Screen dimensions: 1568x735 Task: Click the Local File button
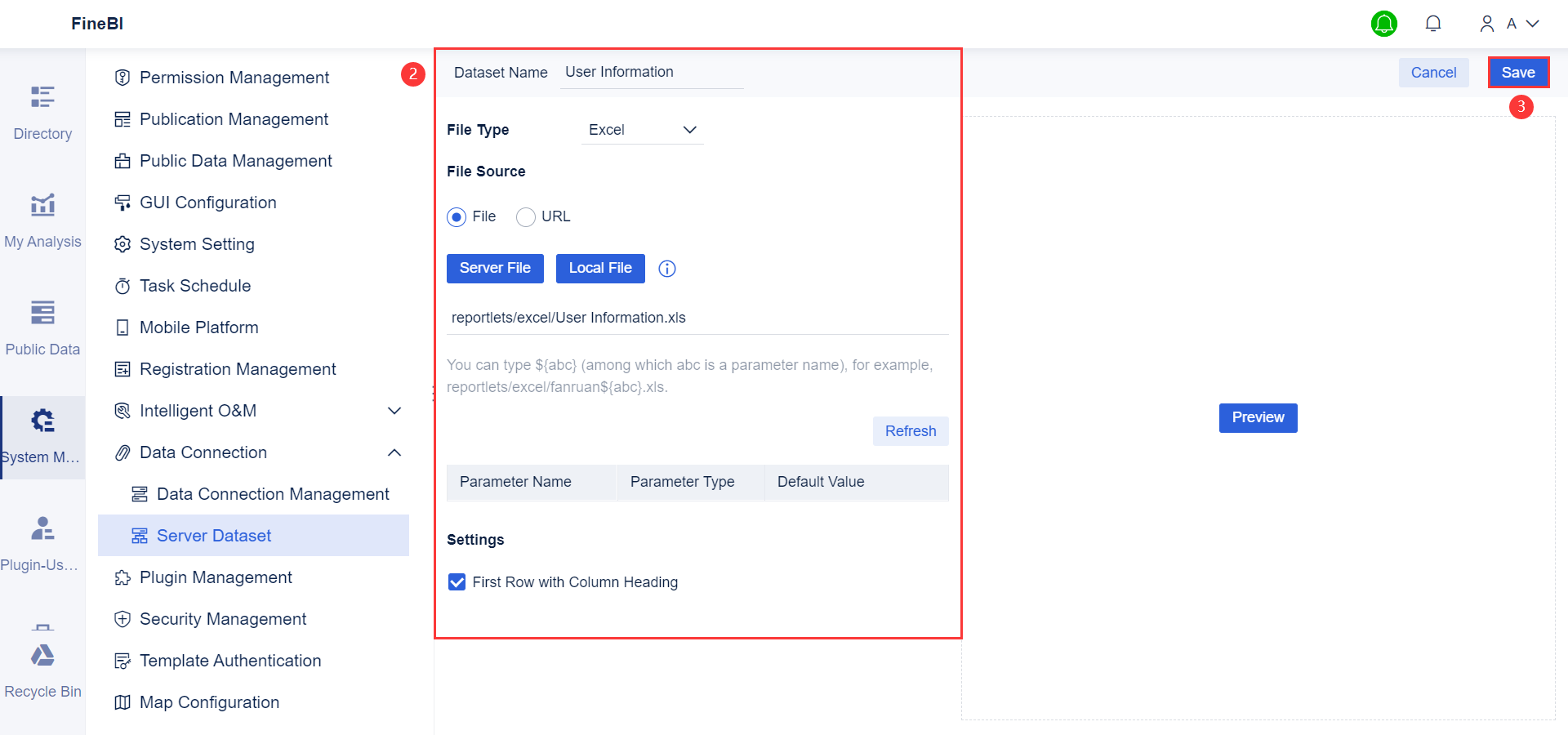600,269
